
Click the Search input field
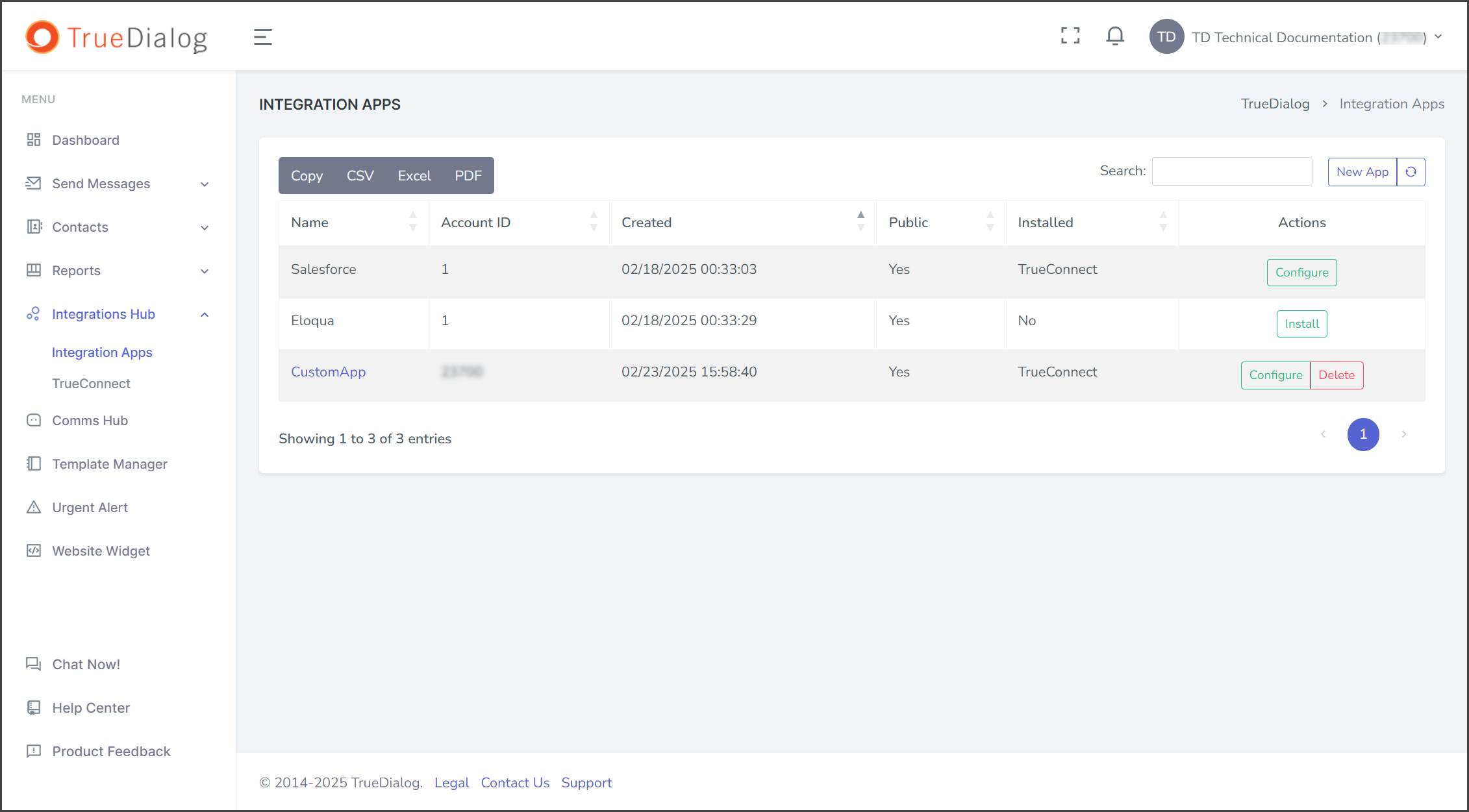(1232, 171)
